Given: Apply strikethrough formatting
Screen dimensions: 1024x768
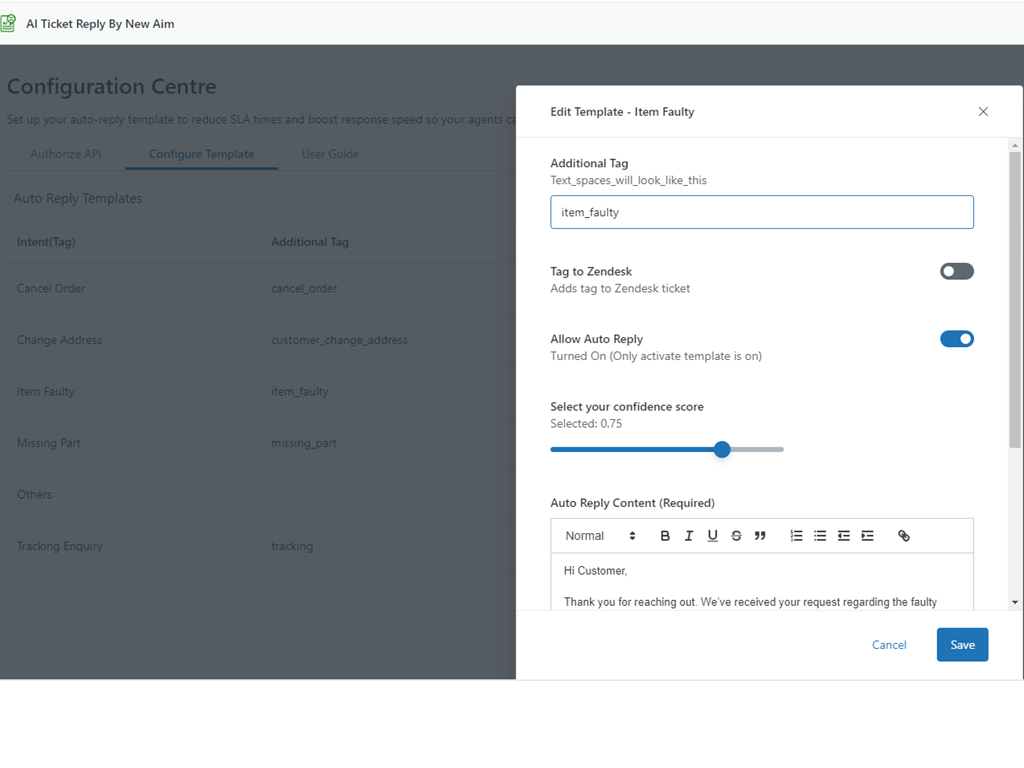Looking at the screenshot, I should pos(737,536).
